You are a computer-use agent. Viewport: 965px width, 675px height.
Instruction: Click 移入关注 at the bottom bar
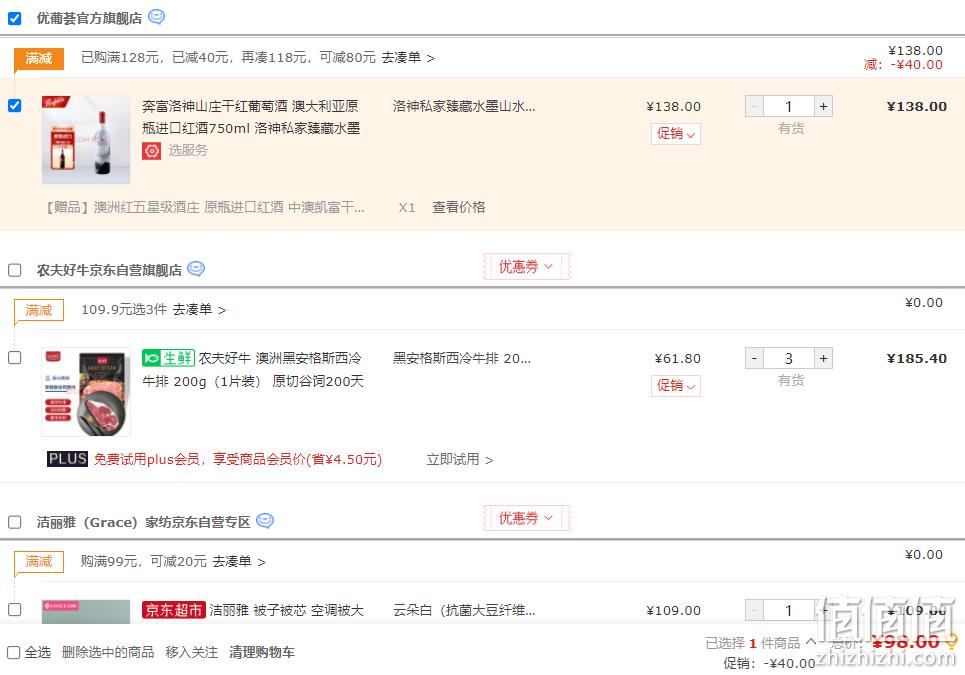[x=191, y=652]
